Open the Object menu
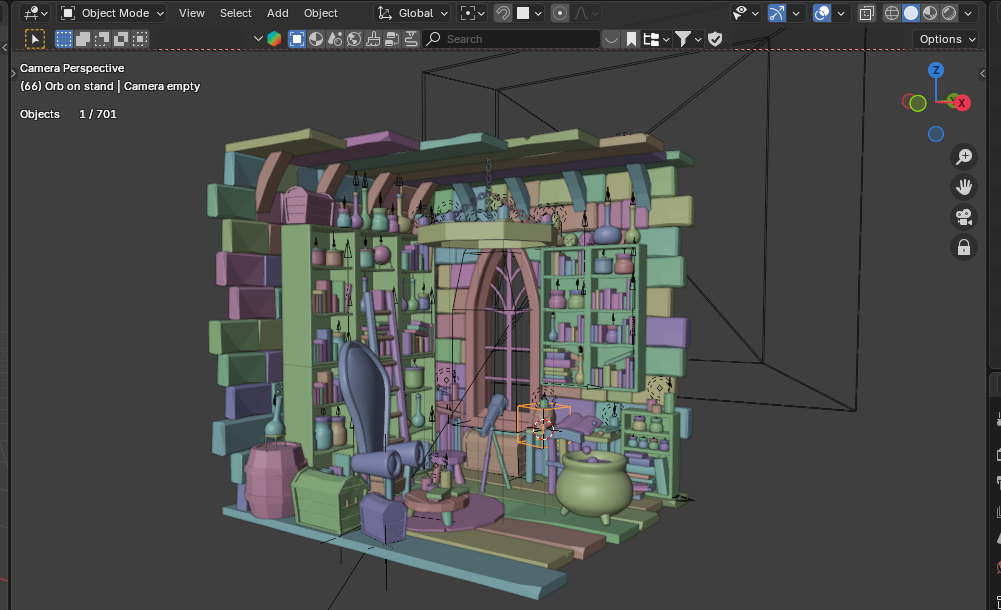Screen dimensions: 1001x610 (320, 13)
